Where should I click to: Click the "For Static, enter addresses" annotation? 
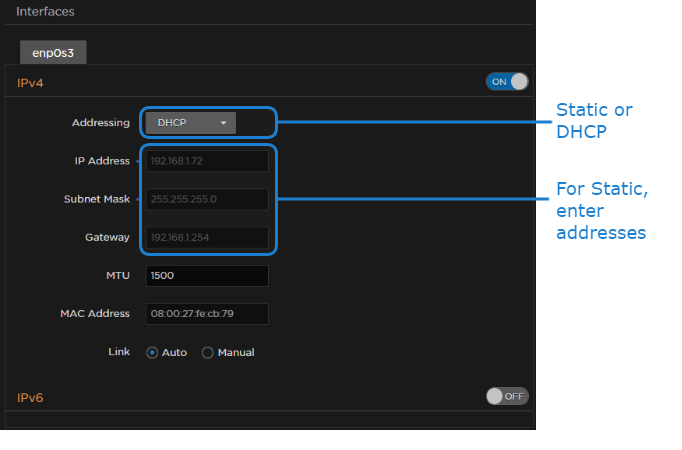click(602, 211)
